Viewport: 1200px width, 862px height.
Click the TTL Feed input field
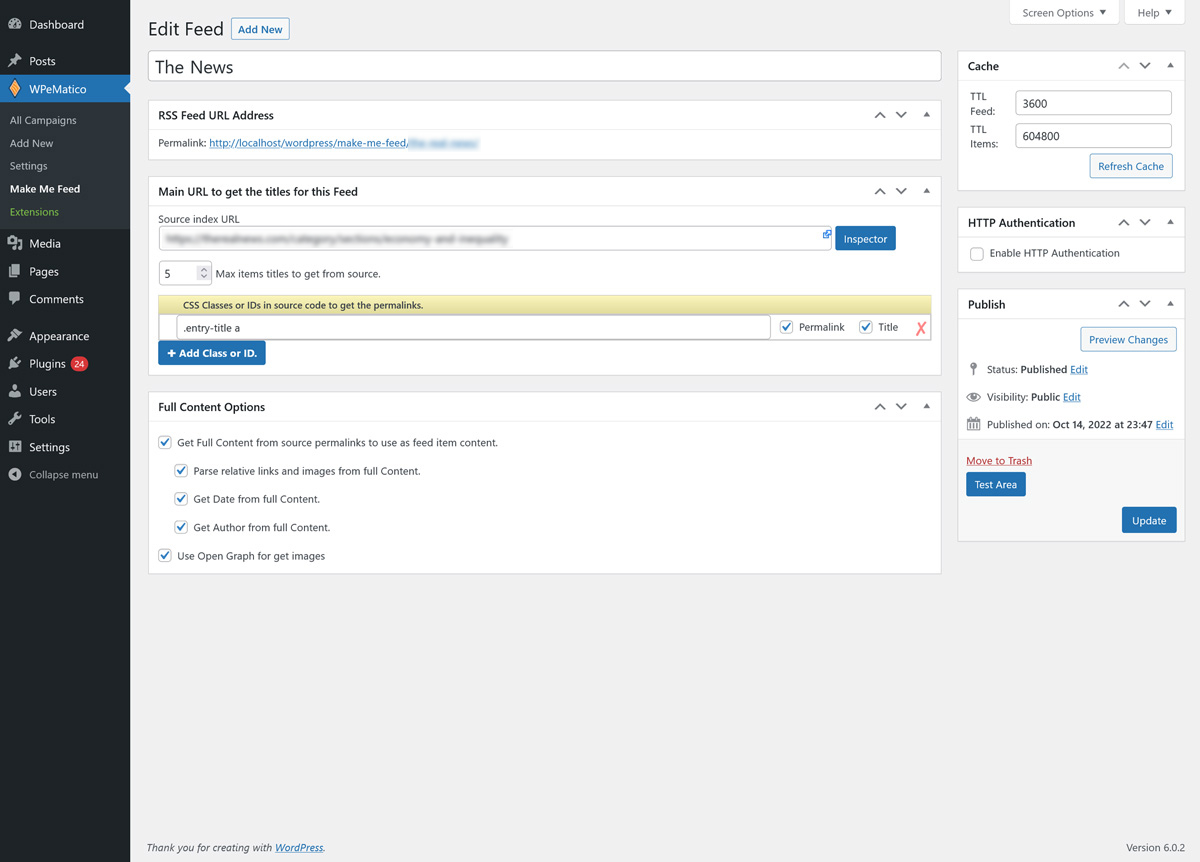point(1093,103)
